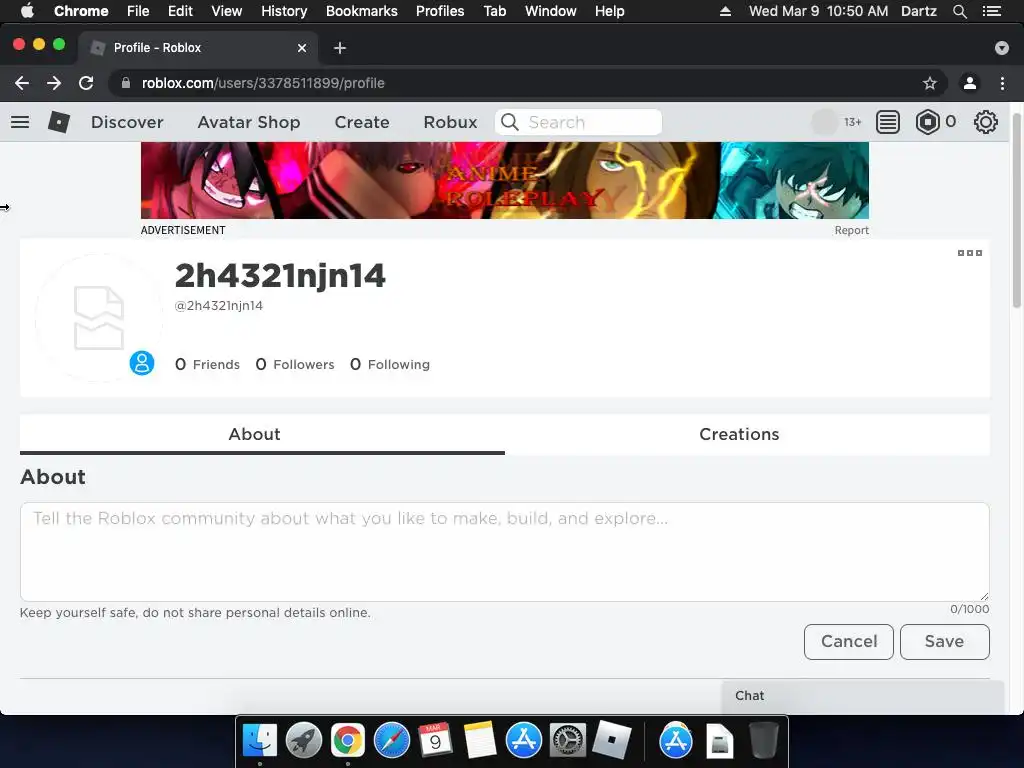Viewport: 1024px width, 768px height.
Task: Open the Avatar Shop page
Action: (249, 122)
